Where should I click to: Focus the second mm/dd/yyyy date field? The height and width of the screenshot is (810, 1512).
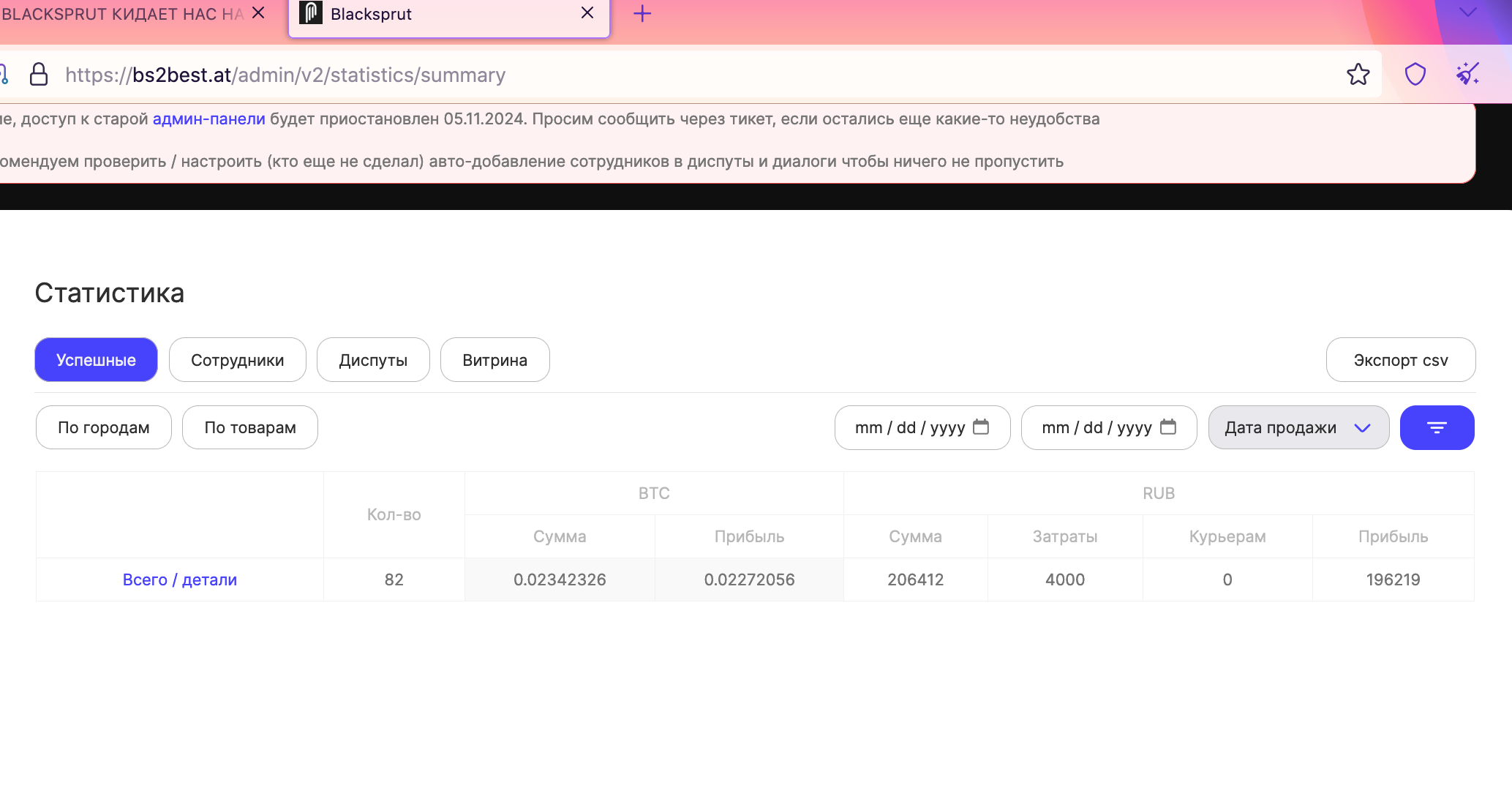point(1108,427)
